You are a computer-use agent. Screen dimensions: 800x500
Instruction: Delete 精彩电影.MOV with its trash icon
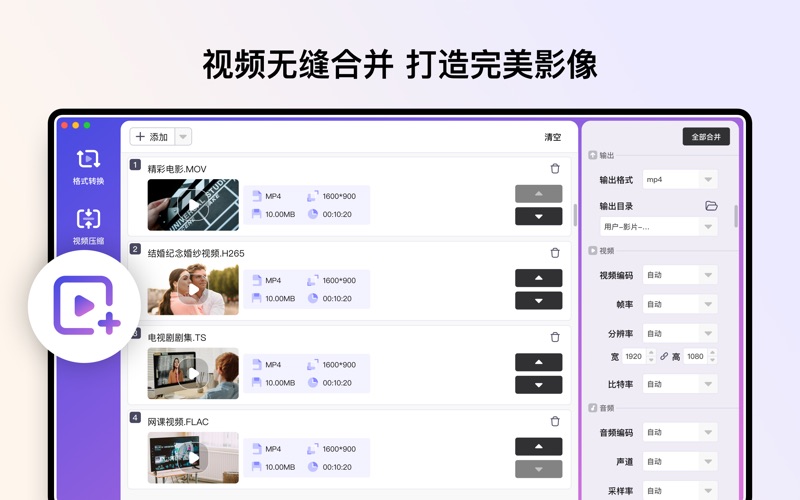coord(555,168)
